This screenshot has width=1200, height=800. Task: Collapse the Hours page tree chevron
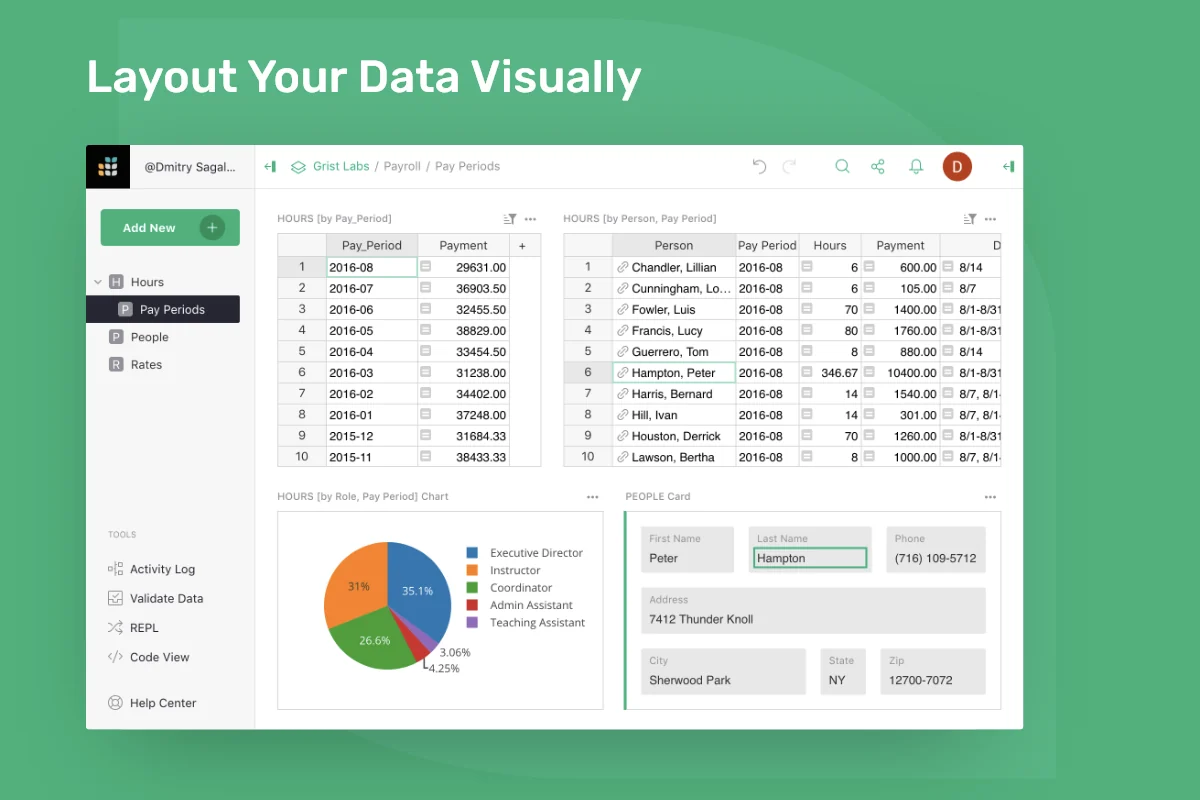click(x=97, y=282)
